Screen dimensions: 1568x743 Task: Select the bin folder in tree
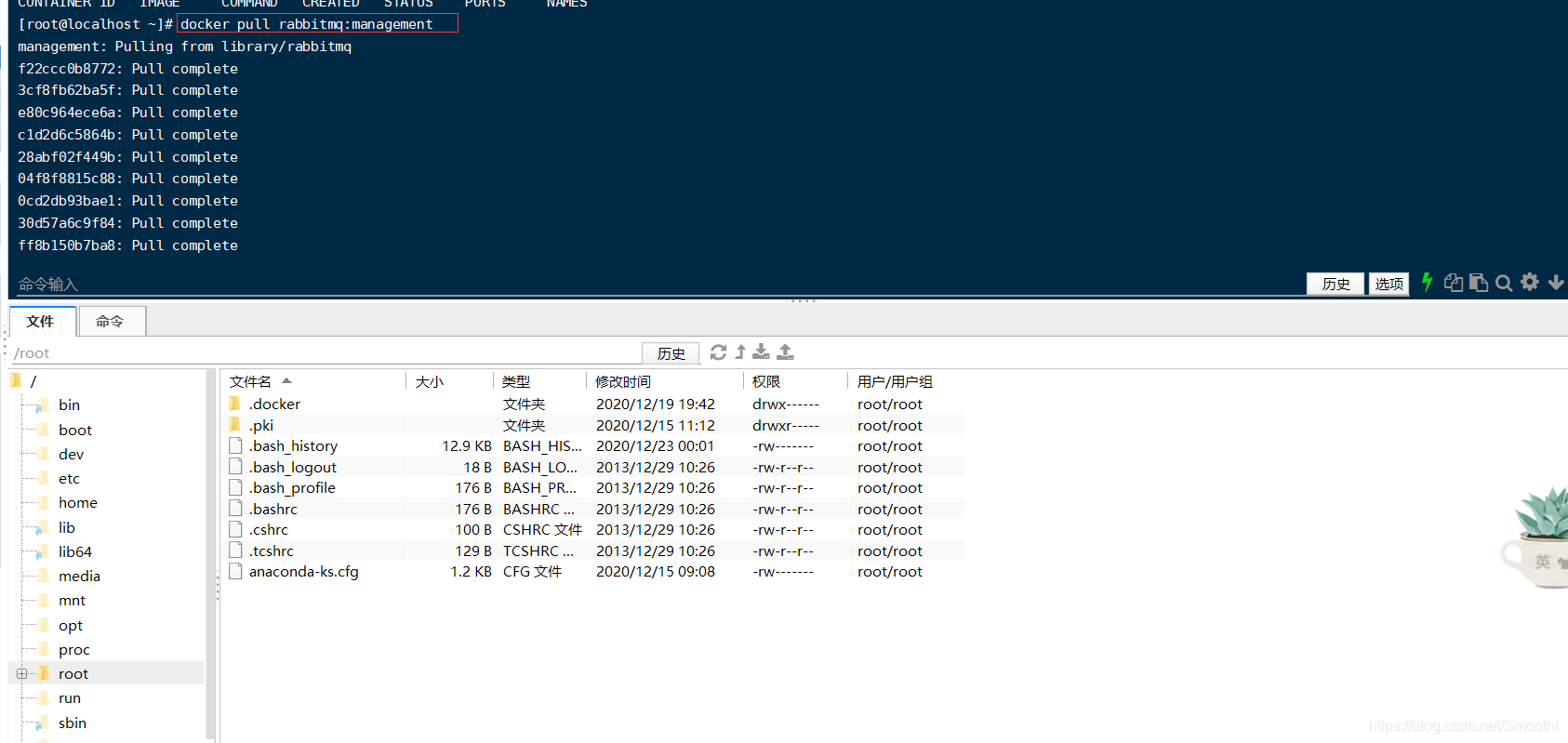click(x=69, y=405)
